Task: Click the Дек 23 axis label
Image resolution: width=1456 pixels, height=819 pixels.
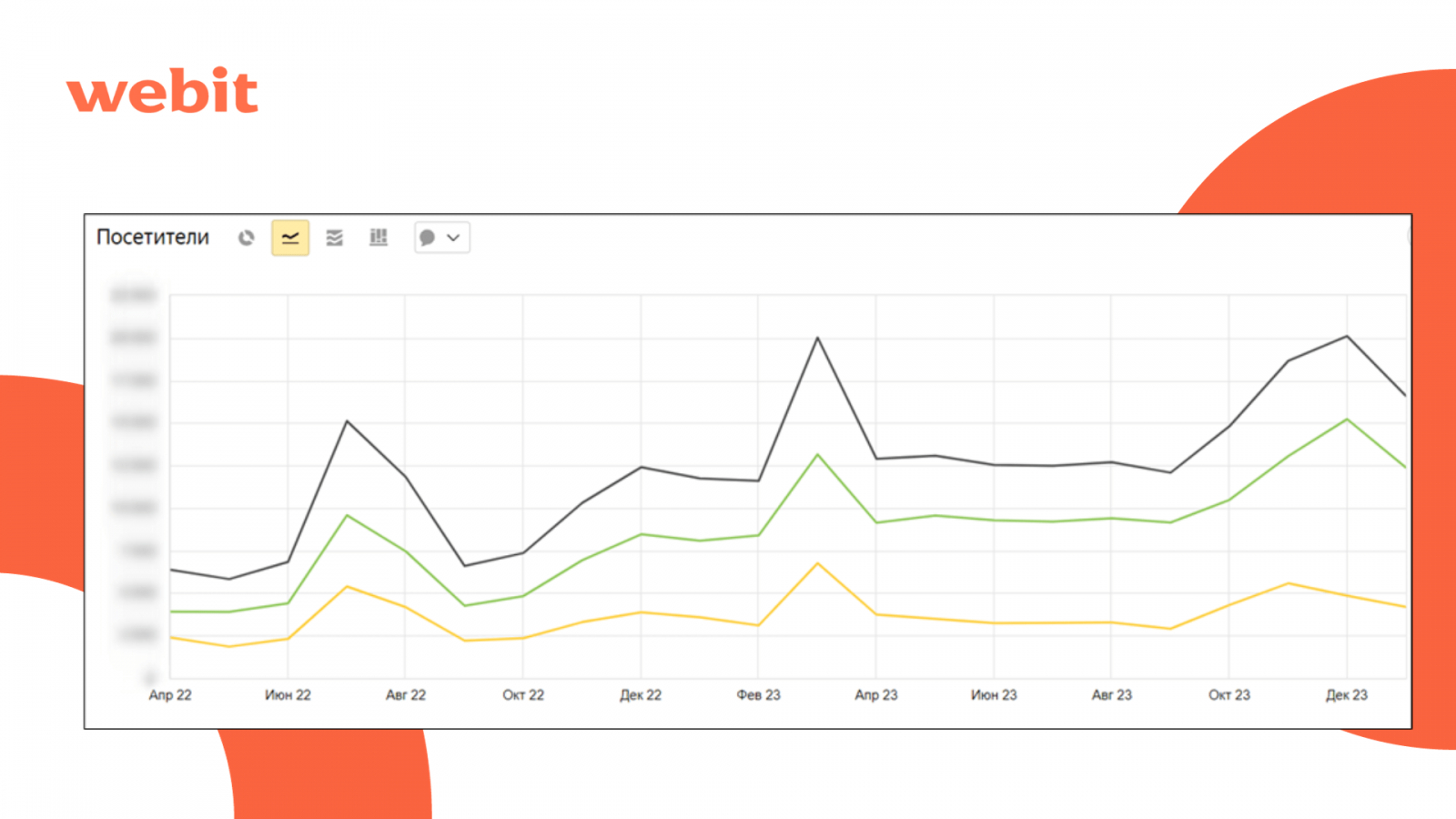Action: pyautogui.click(x=1347, y=695)
